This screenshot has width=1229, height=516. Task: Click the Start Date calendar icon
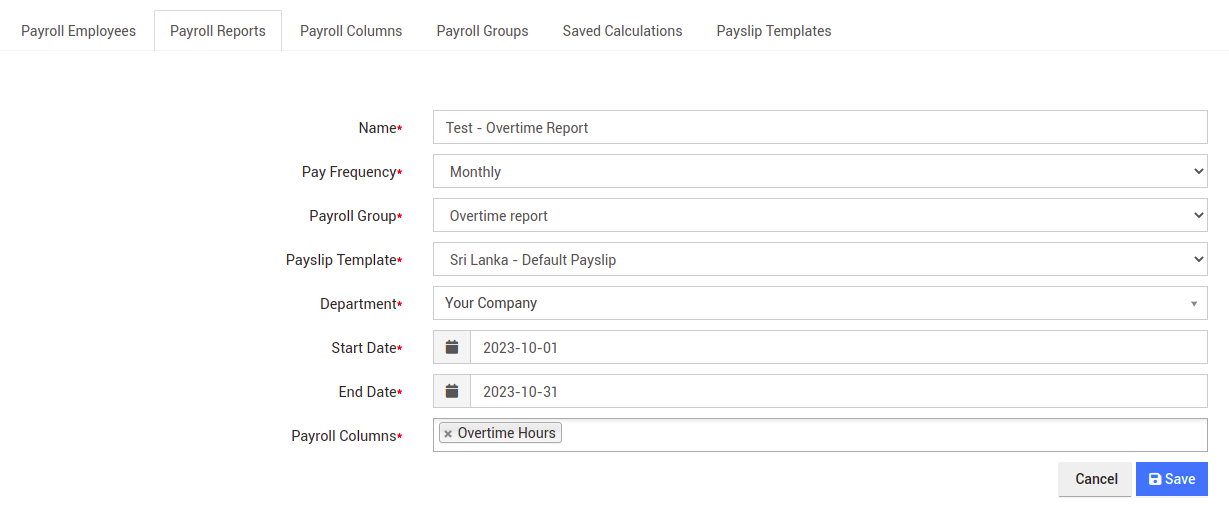(x=452, y=348)
